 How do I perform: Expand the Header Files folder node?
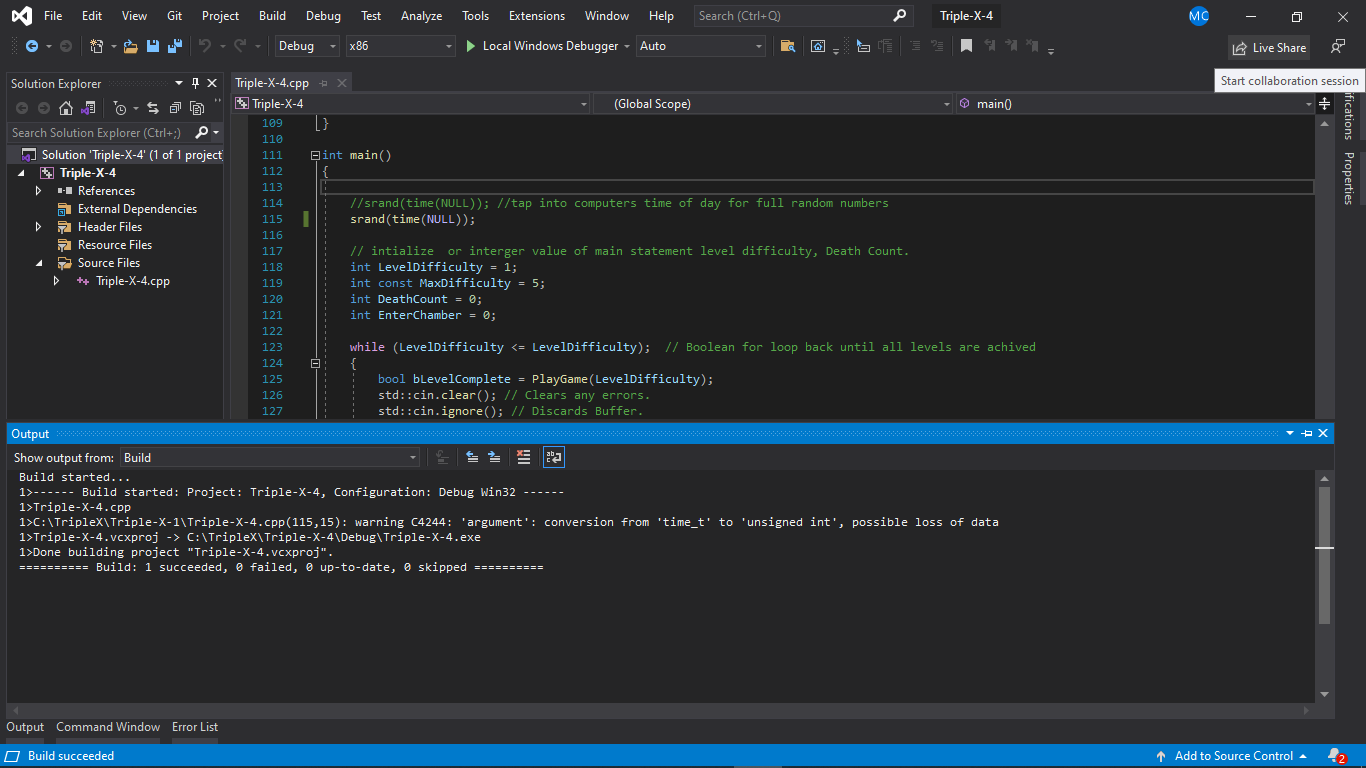(38, 227)
